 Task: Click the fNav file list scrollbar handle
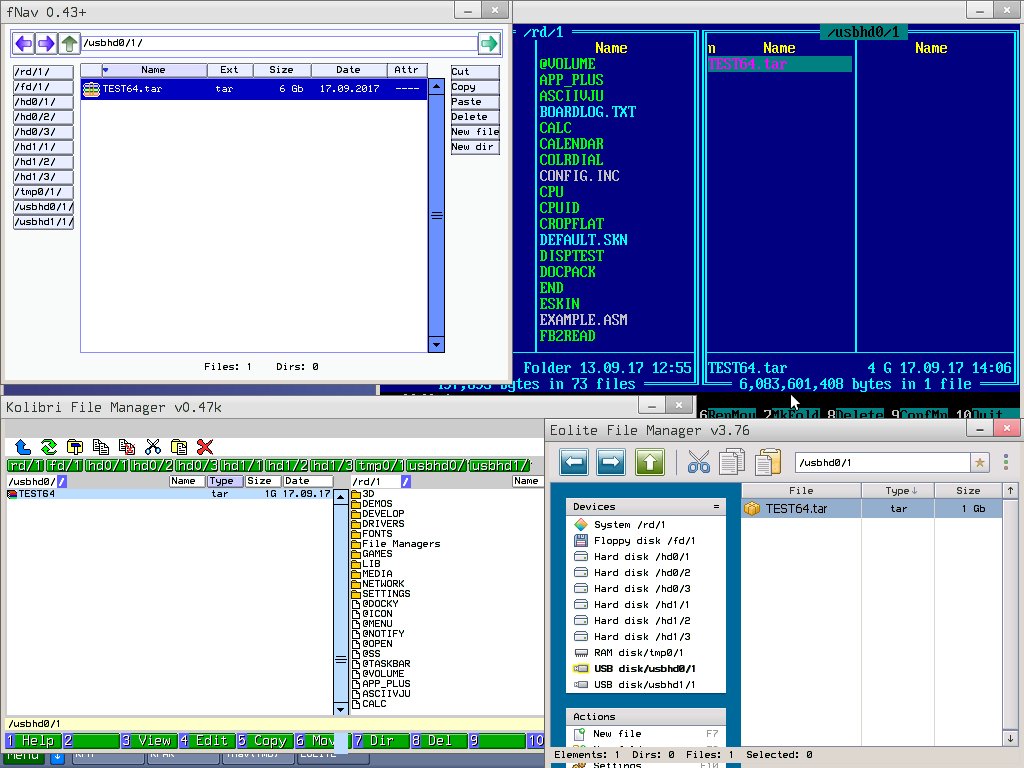point(436,215)
